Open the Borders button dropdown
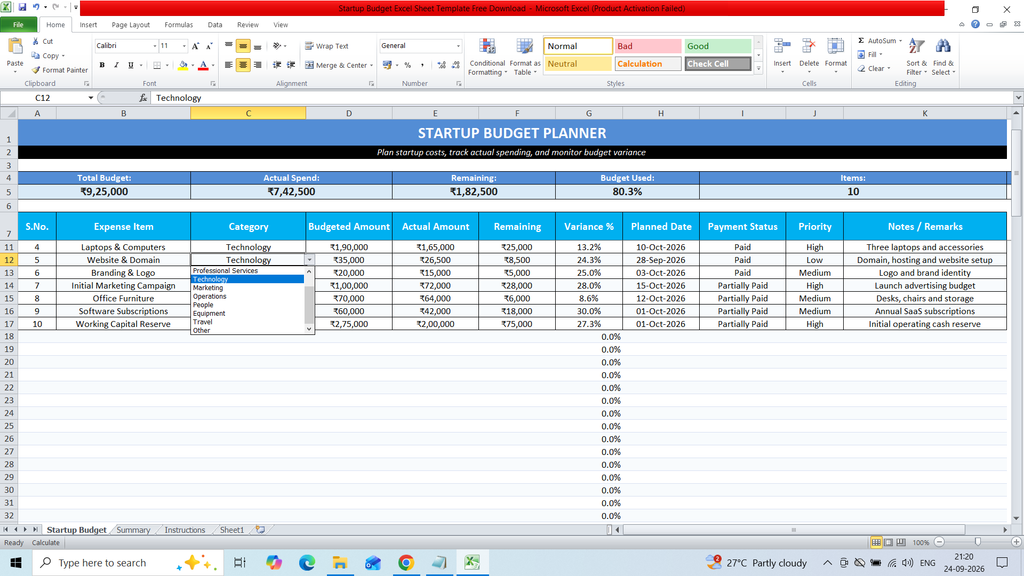This screenshot has width=1024, height=576. point(167,65)
